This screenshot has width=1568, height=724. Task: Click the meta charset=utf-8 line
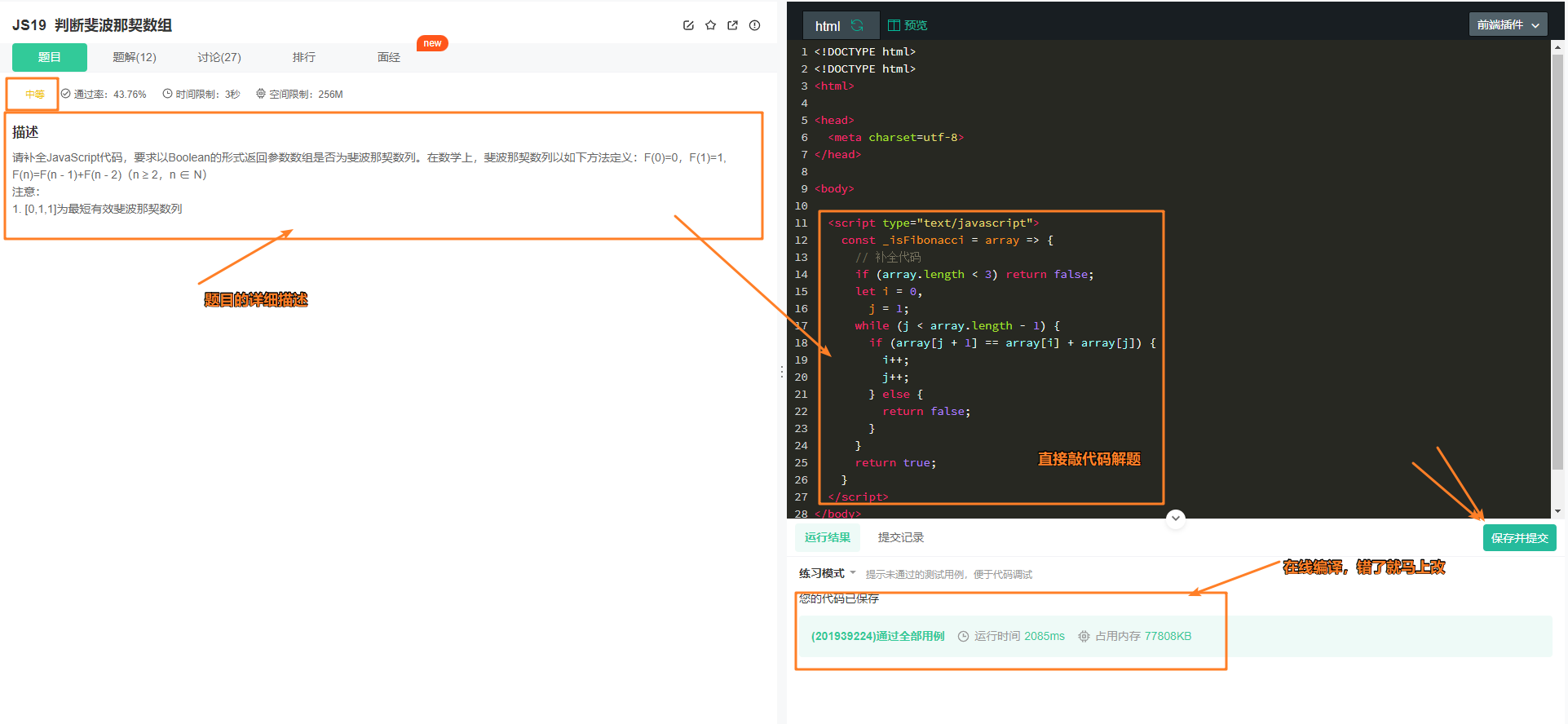click(895, 137)
